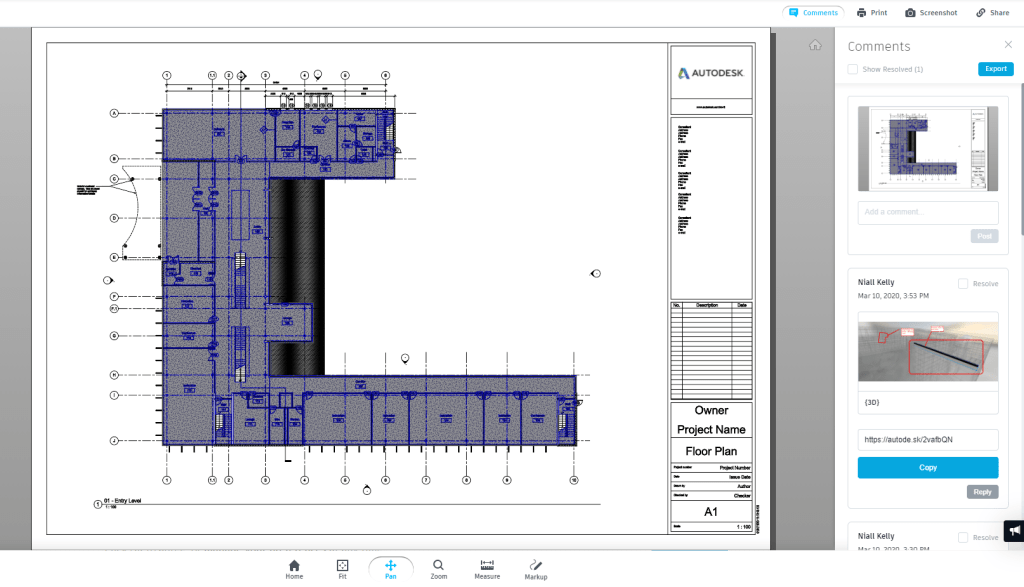Screen dimensions: 1024x587
Task: Click the Home view icon in bottom toolbar
Action: tap(294, 565)
